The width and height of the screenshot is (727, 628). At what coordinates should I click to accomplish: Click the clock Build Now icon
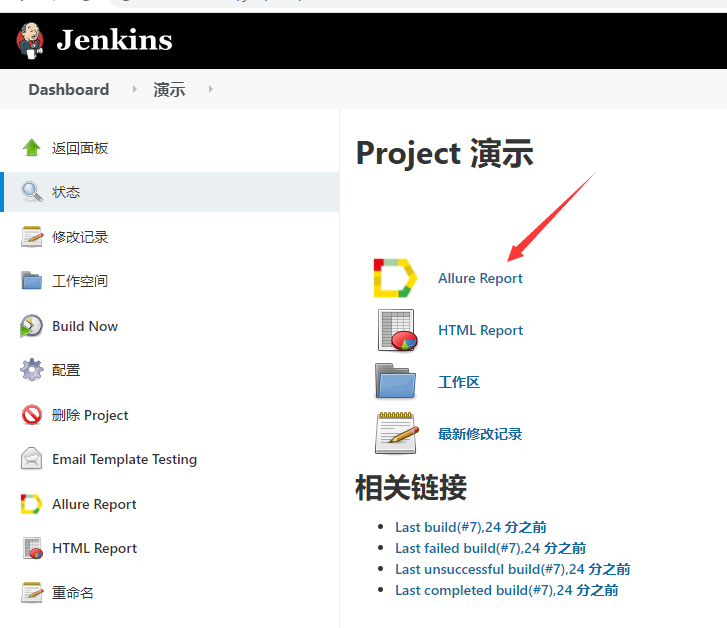click(31, 326)
